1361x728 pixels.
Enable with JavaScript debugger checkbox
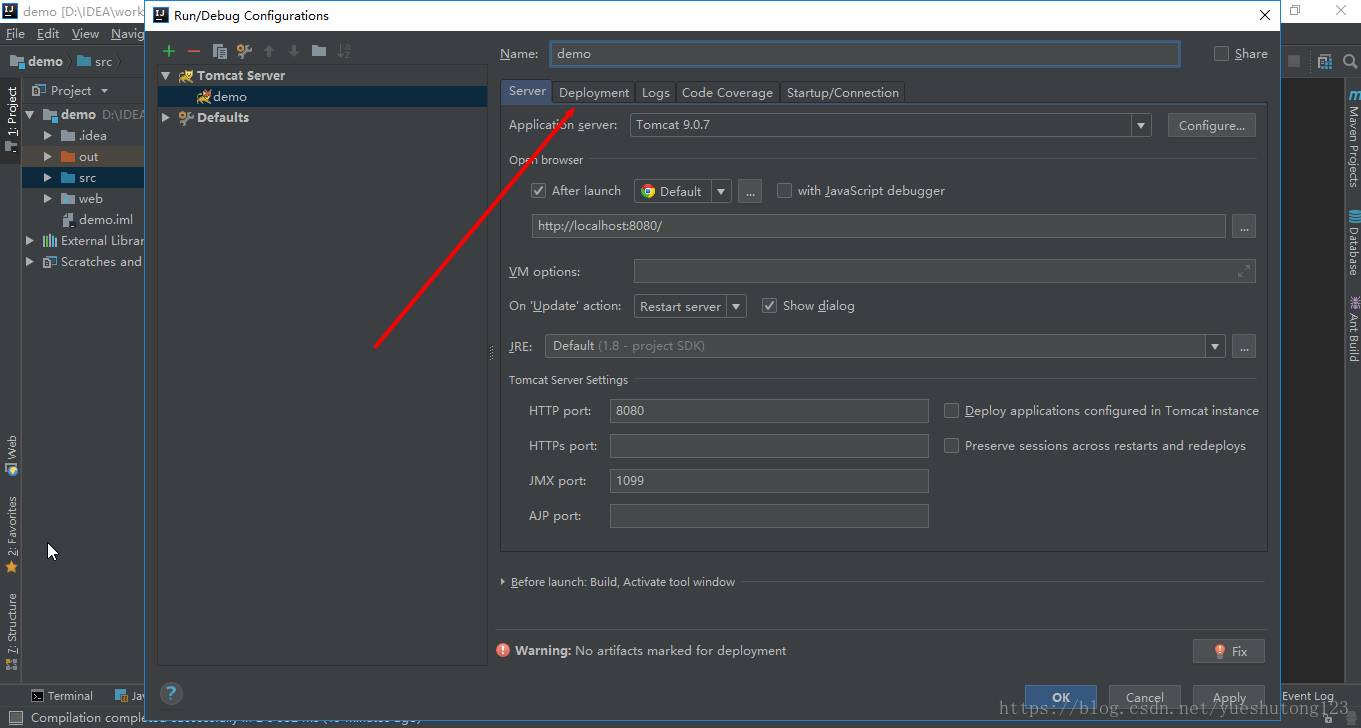pos(784,191)
